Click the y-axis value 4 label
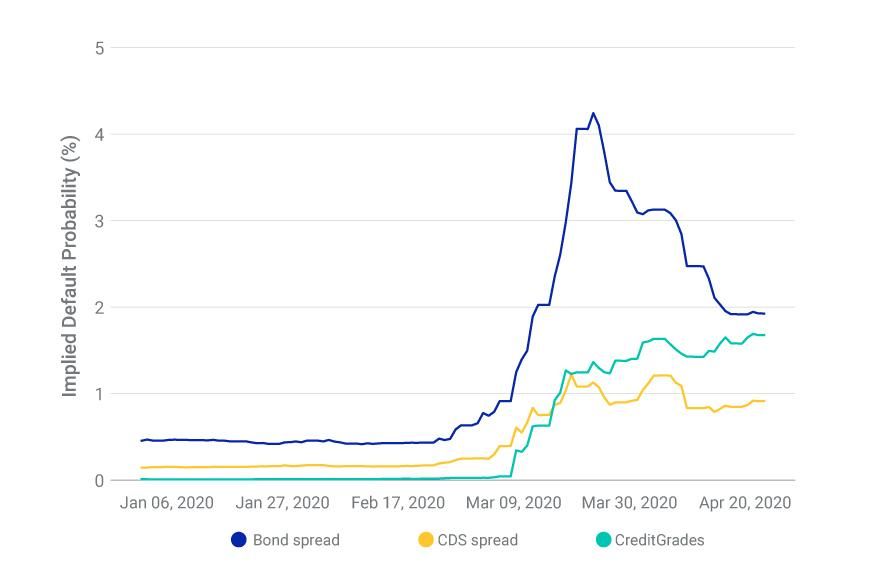 [100, 134]
